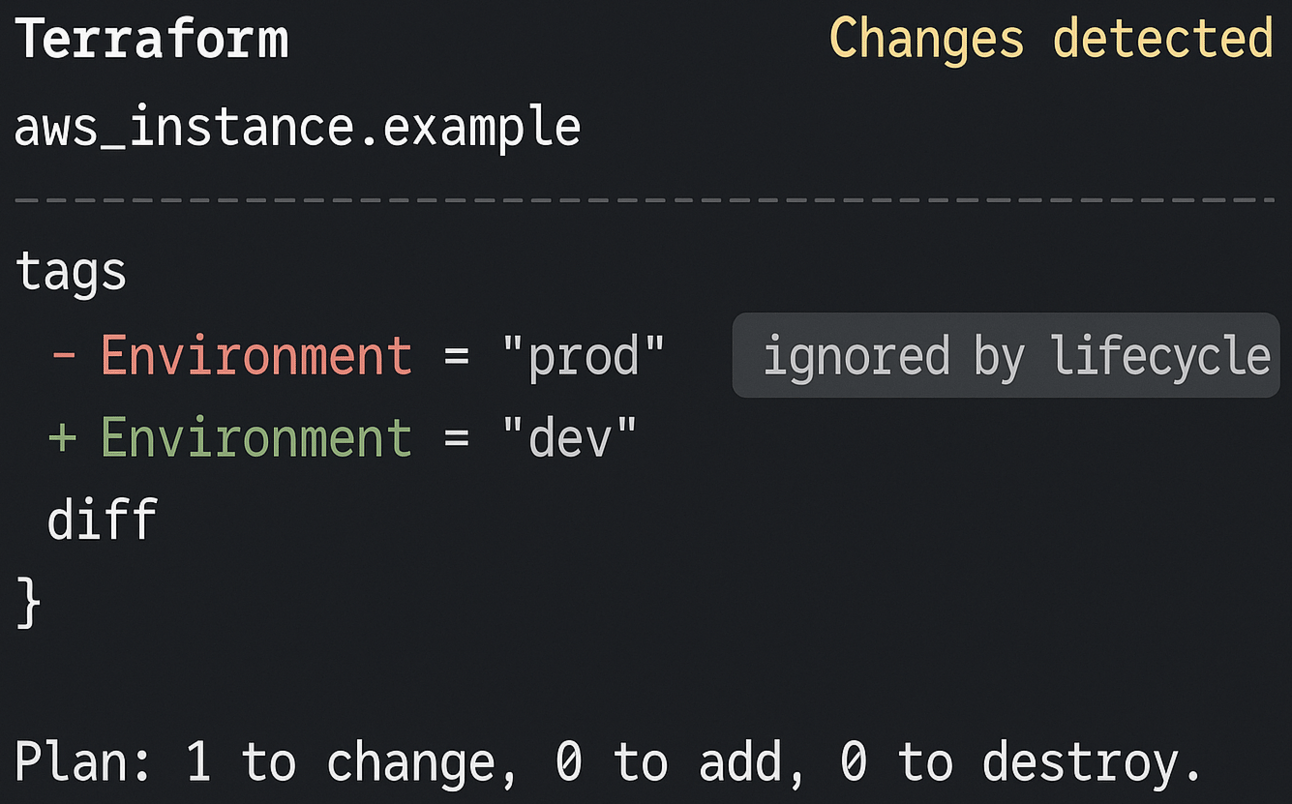Click the closing curly brace
Viewport: 1292px width, 804px height.
(x=29, y=603)
